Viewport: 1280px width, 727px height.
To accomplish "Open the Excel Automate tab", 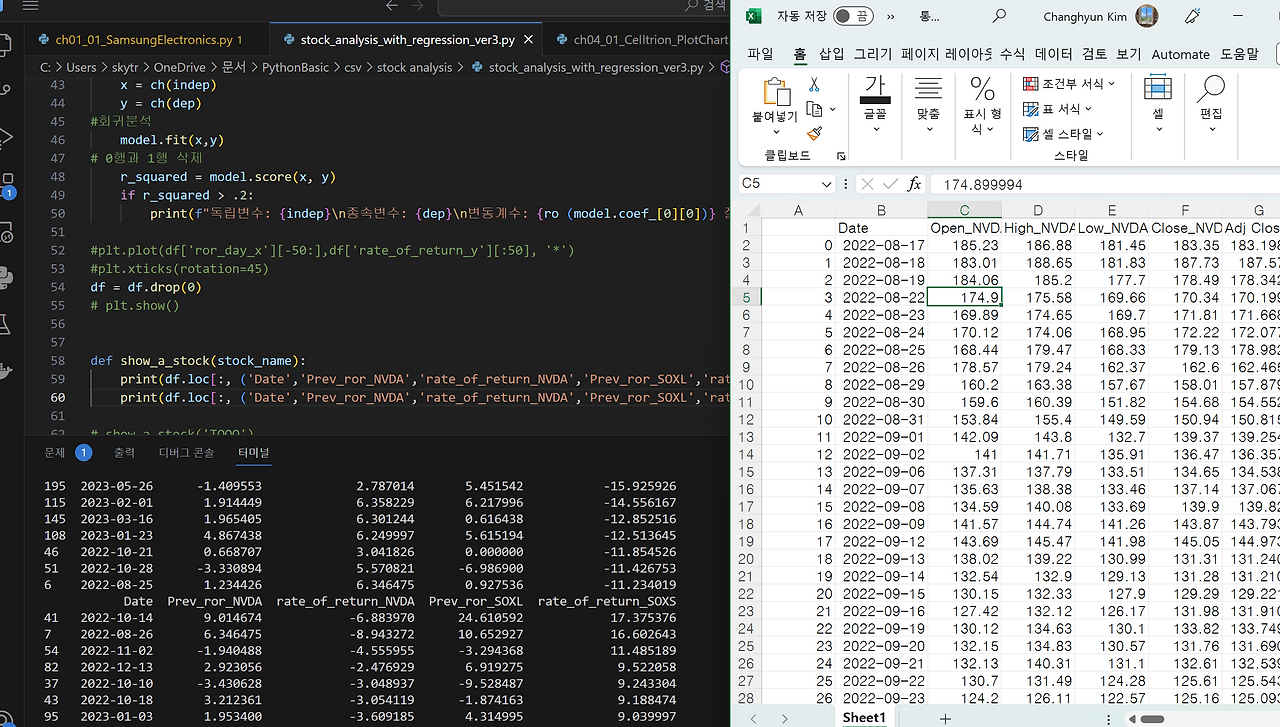I will (1180, 54).
